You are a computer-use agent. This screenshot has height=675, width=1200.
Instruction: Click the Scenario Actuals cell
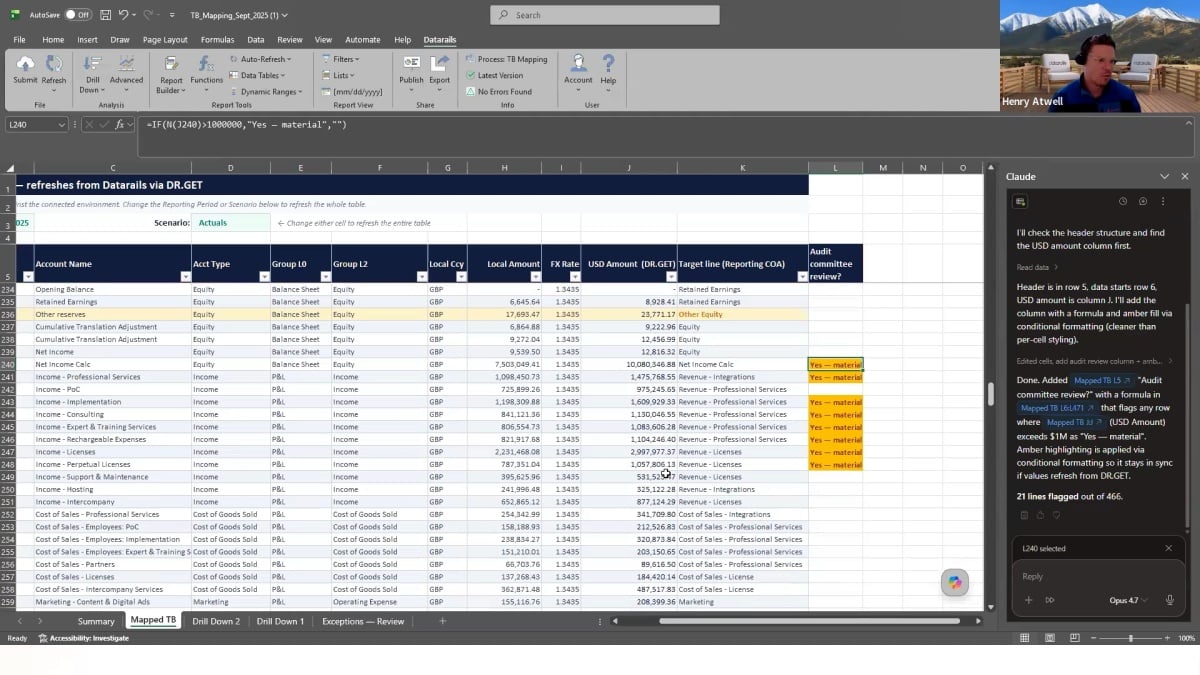pos(231,223)
